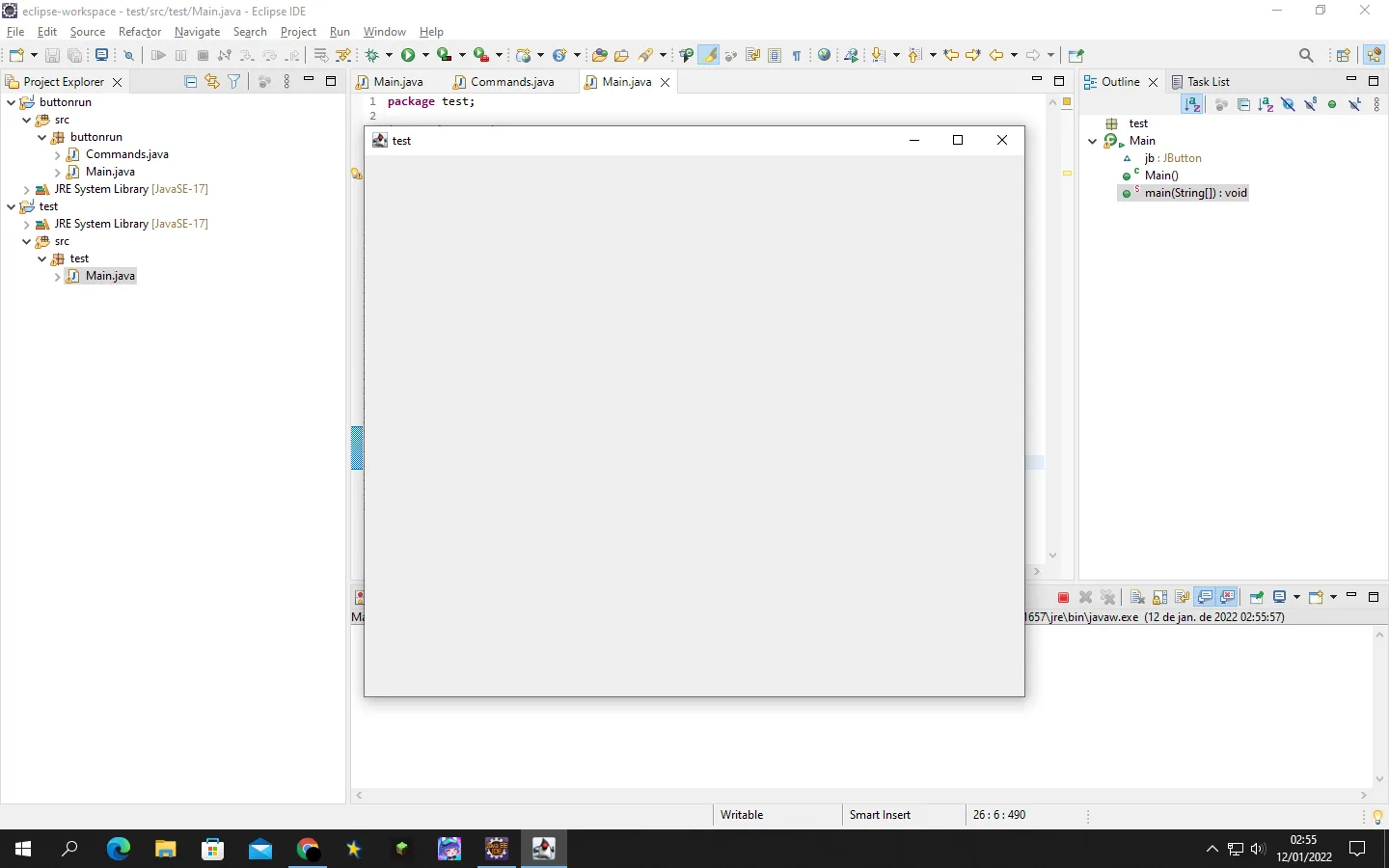Click the Windows Start button
The image size is (1389, 868).
point(23,849)
